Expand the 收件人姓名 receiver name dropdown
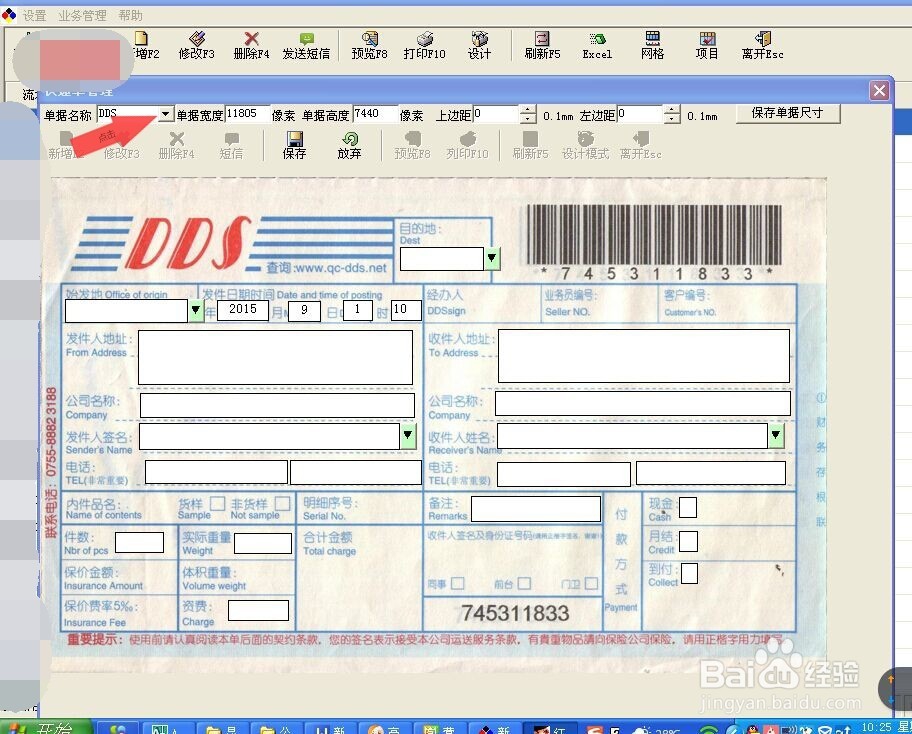The width and height of the screenshot is (912, 734). 776,436
